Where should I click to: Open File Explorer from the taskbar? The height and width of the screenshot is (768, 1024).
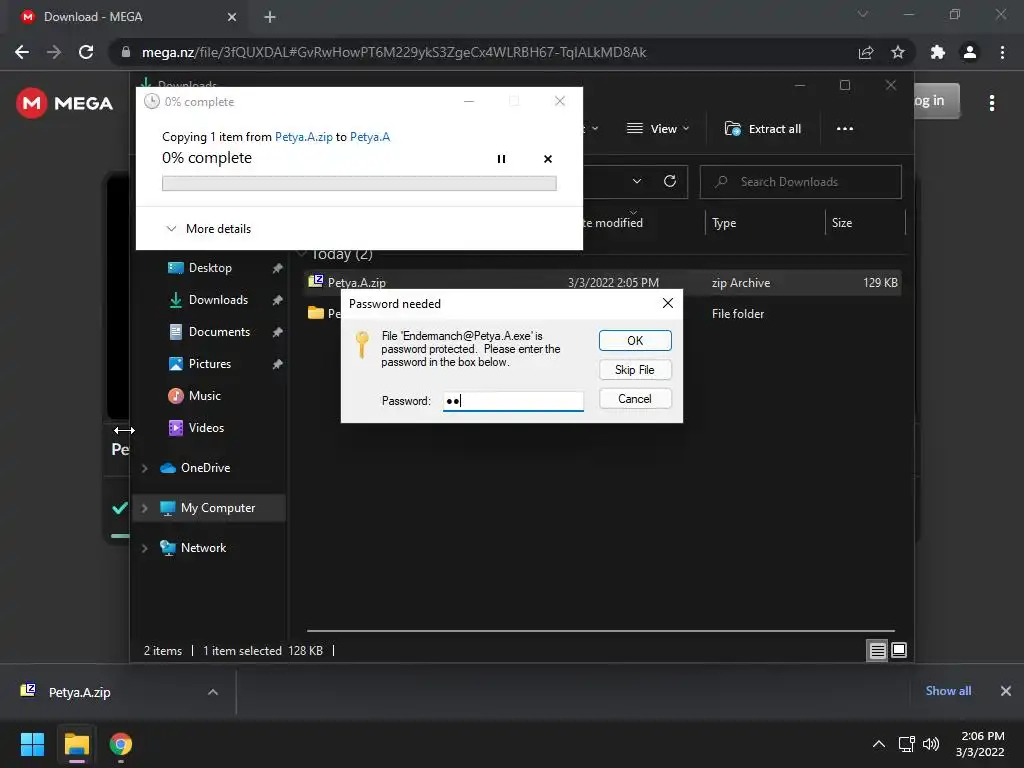77,744
